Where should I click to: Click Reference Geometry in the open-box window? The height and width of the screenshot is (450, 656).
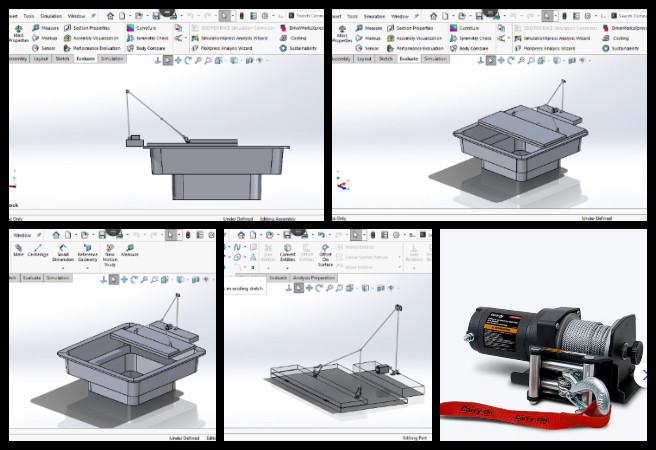(x=87, y=253)
